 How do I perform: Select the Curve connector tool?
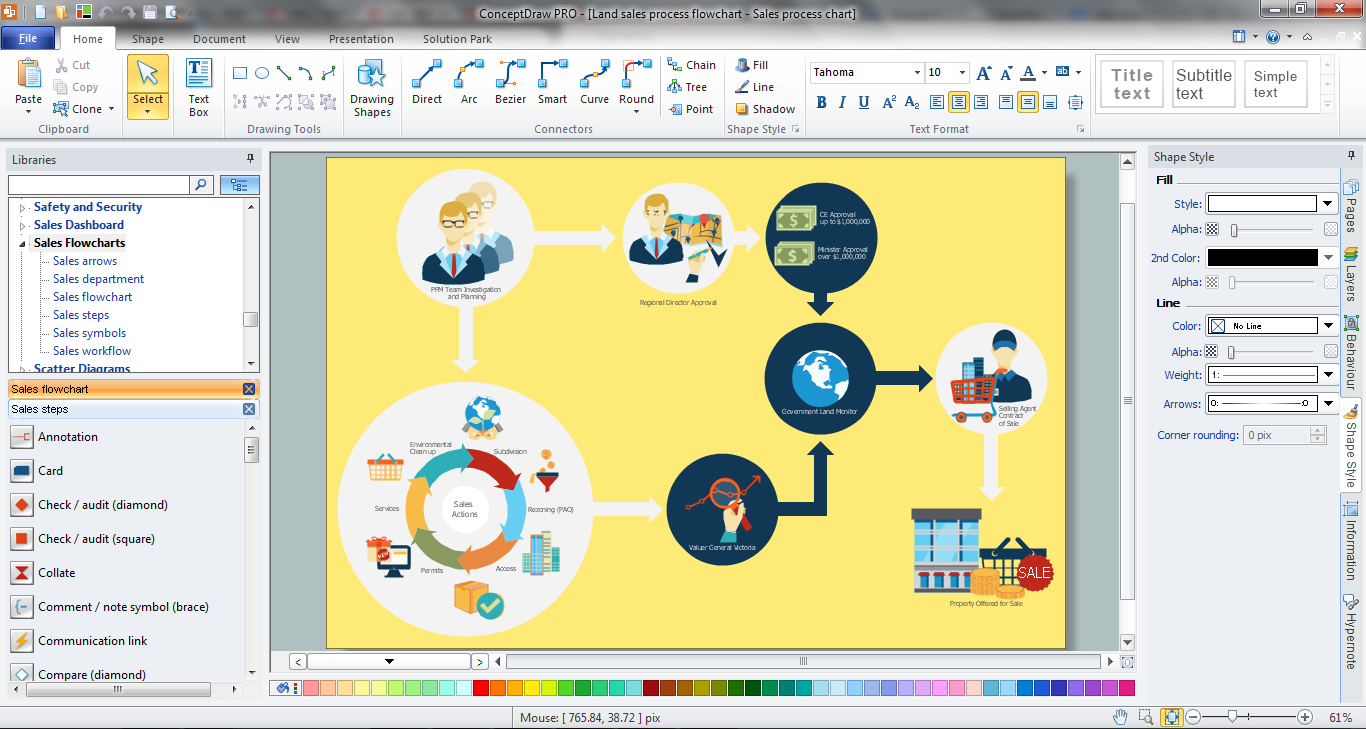click(594, 82)
